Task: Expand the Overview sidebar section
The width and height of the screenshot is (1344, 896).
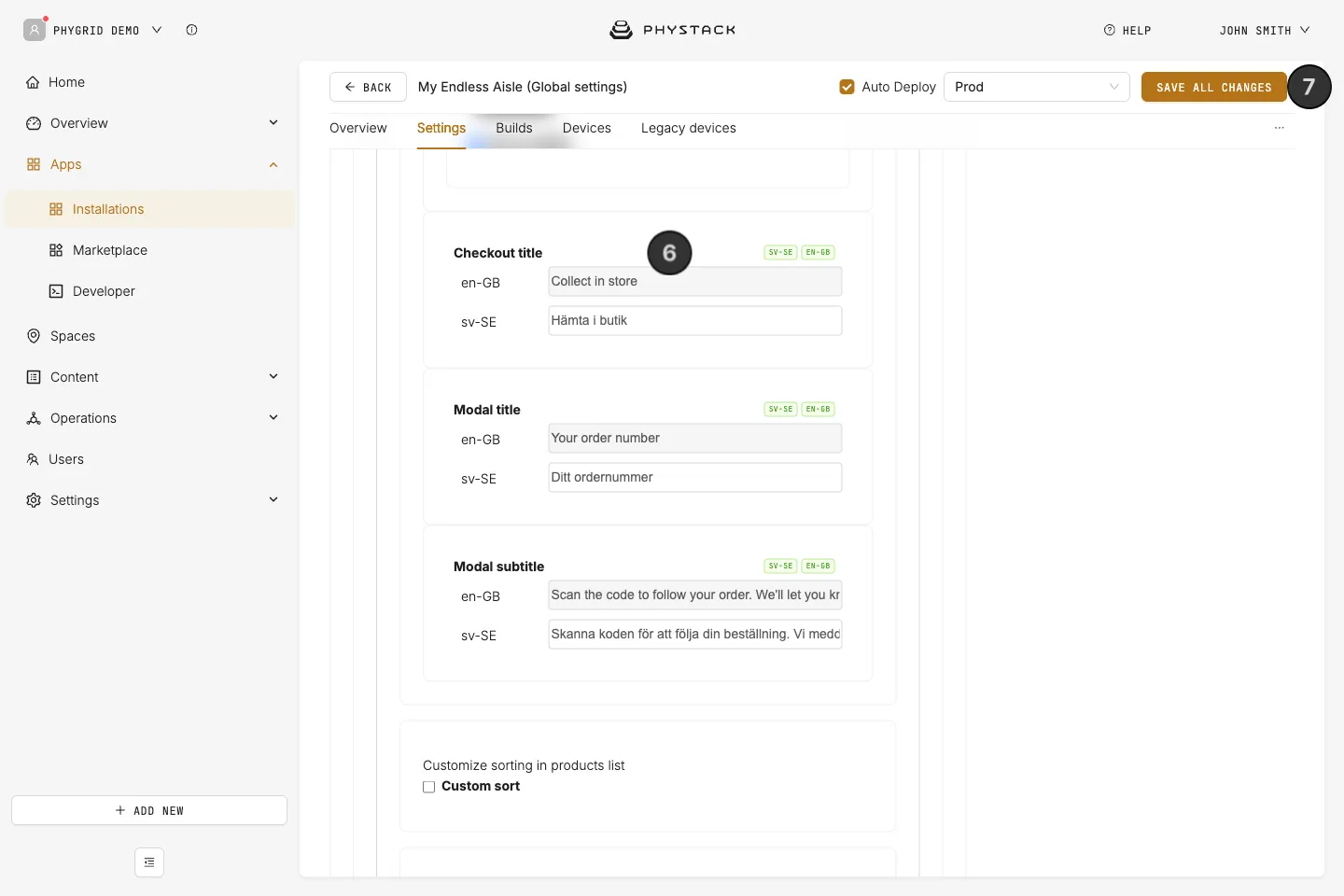Action: (273, 122)
